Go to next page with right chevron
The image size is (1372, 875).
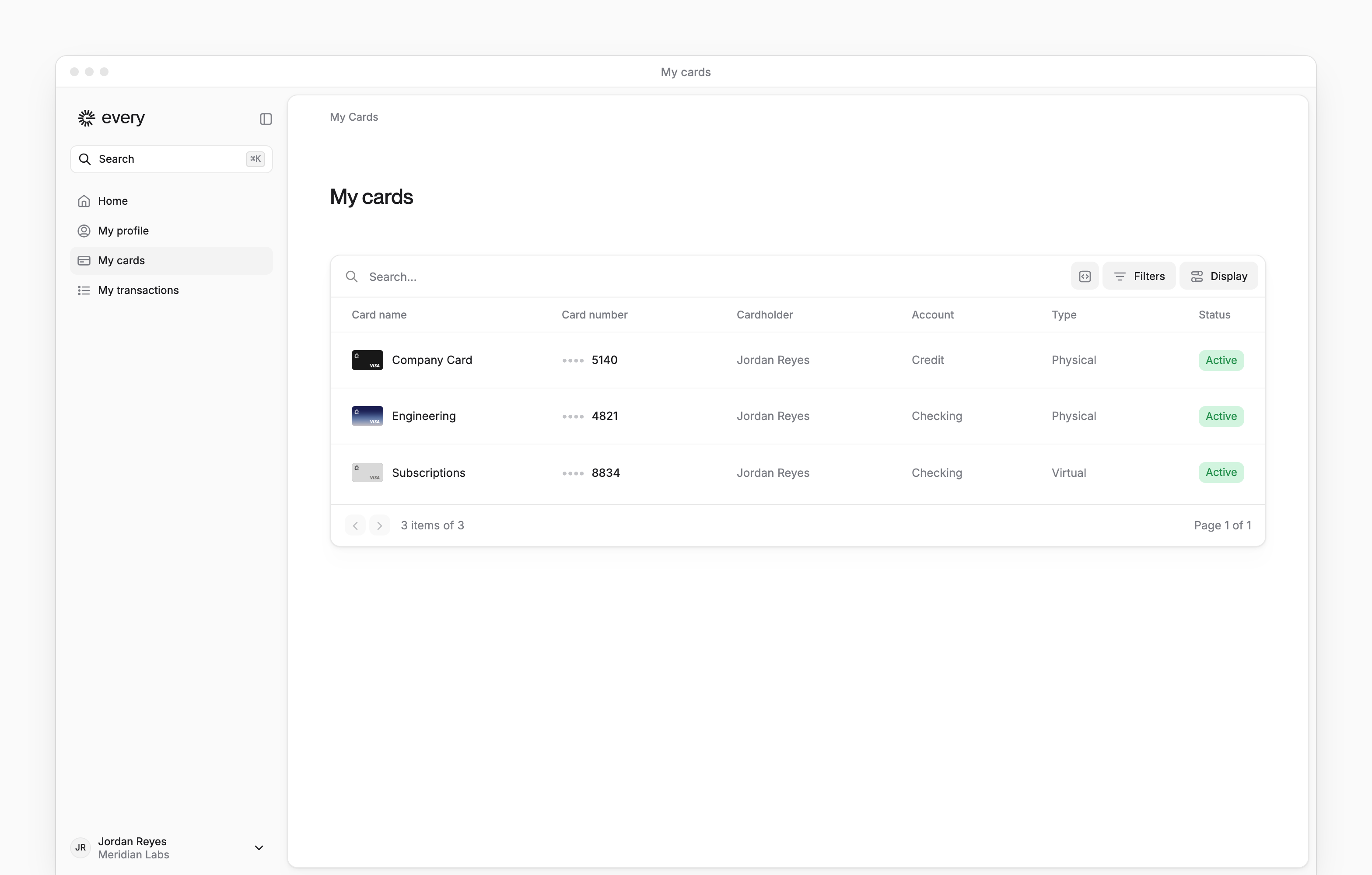379,525
